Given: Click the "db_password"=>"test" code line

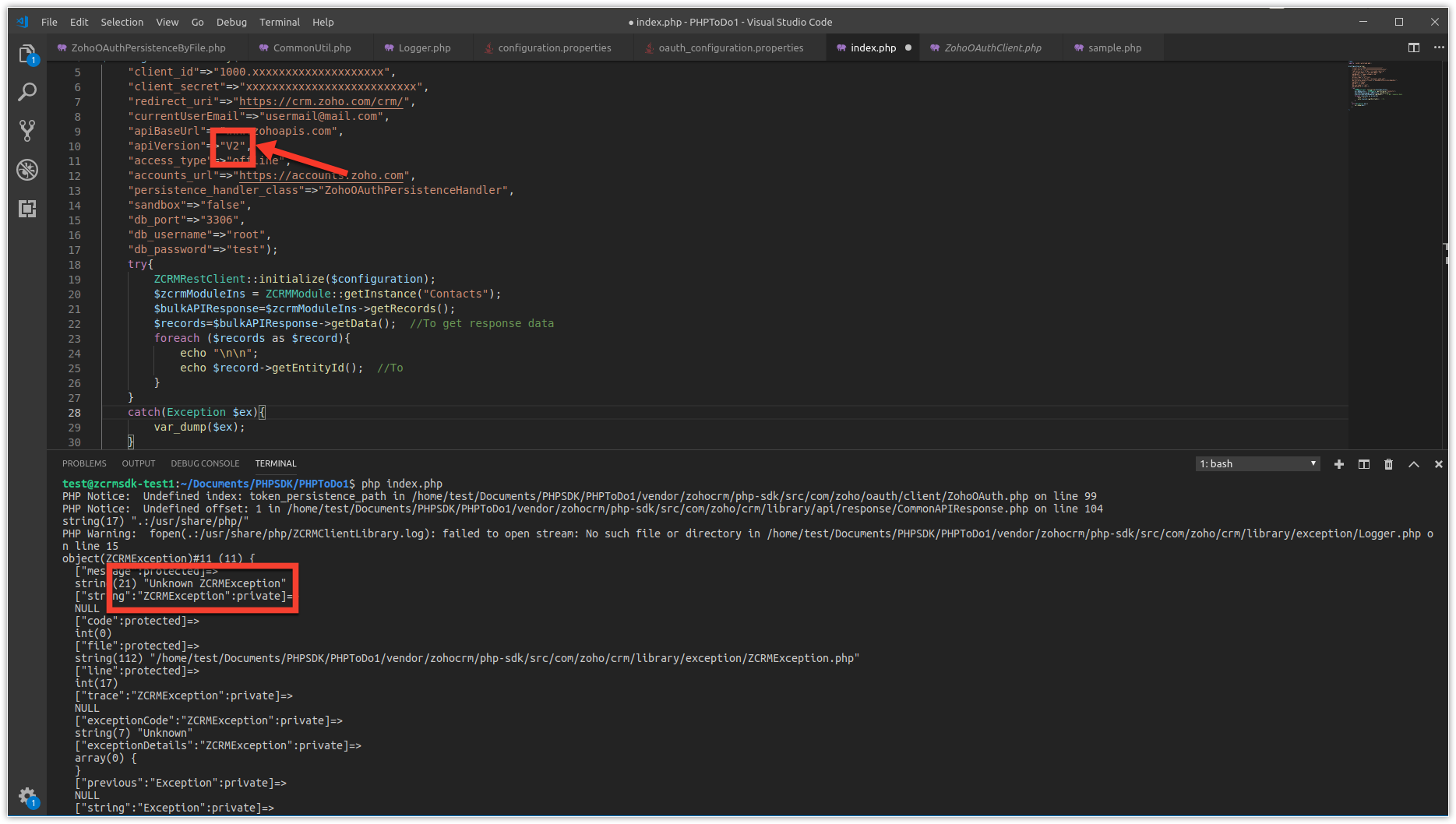Looking at the screenshot, I should point(203,249).
